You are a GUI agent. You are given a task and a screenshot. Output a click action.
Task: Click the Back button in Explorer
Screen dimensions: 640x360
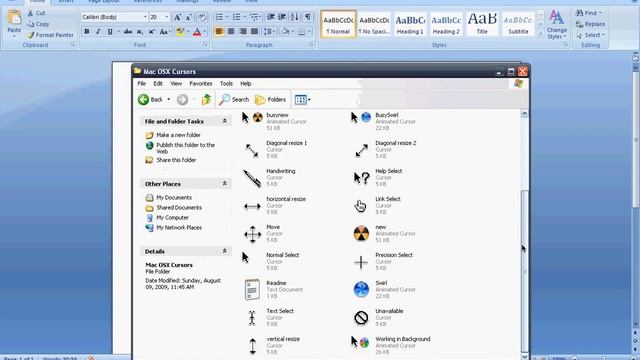[150, 99]
